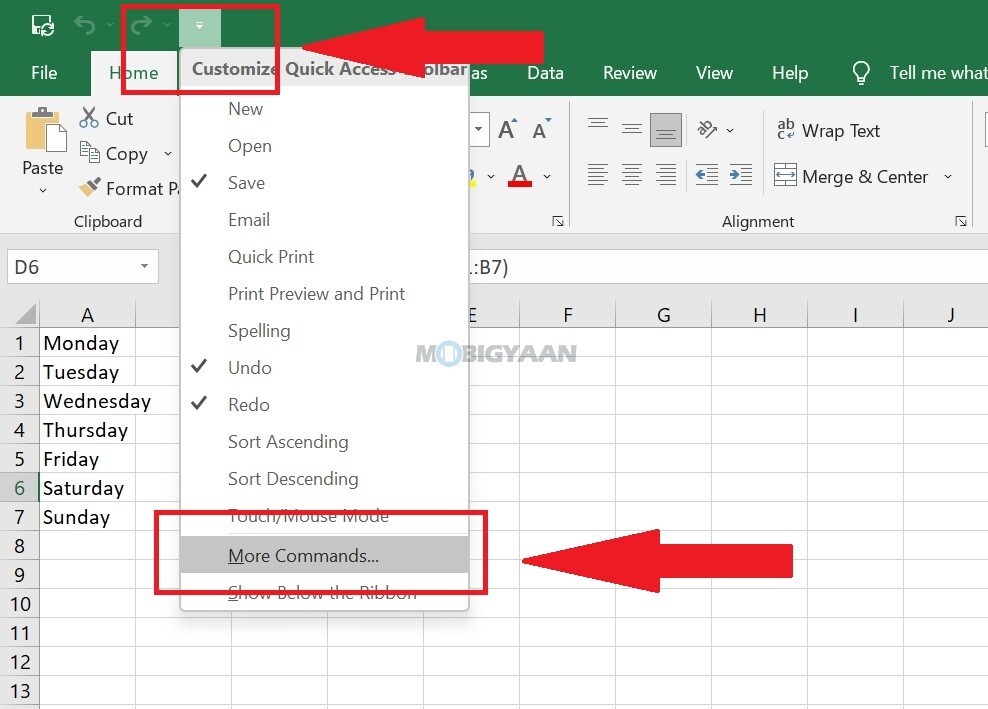988x709 pixels.
Task: Pick the red Font Color swatch
Action: coord(520,182)
